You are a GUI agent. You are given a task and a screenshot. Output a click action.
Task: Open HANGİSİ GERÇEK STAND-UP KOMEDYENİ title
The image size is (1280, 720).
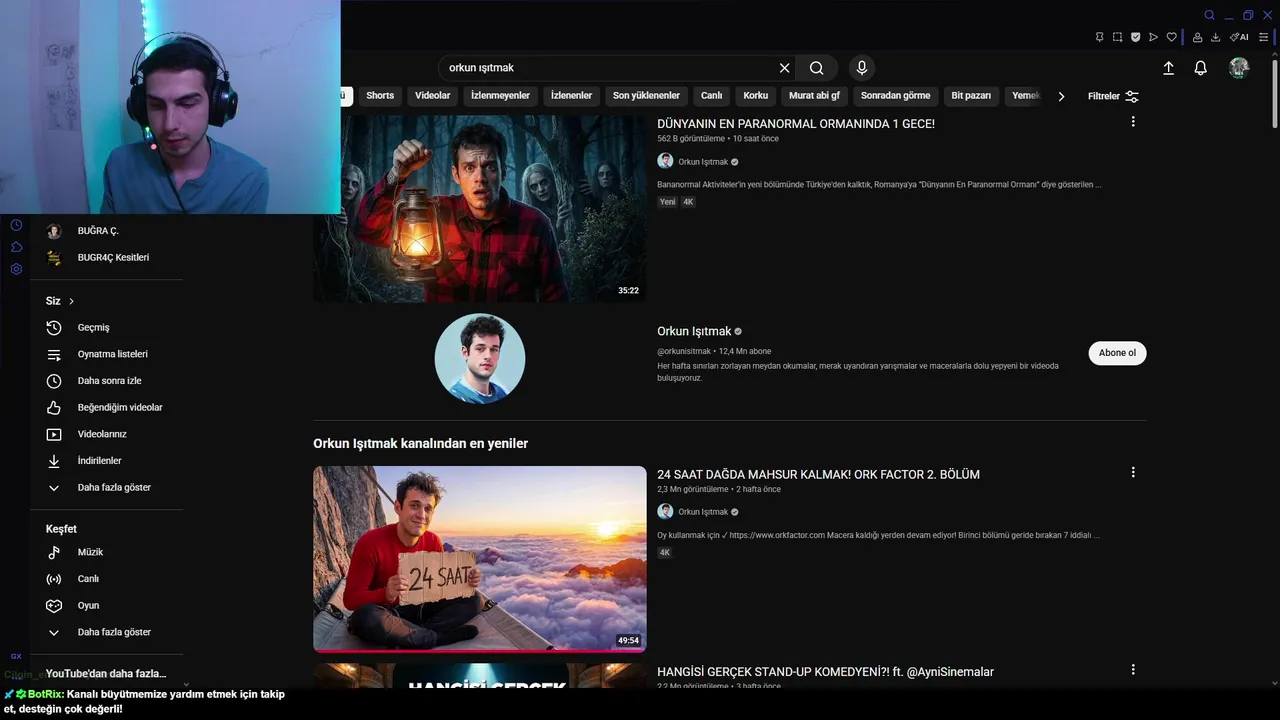coord(825,672)
